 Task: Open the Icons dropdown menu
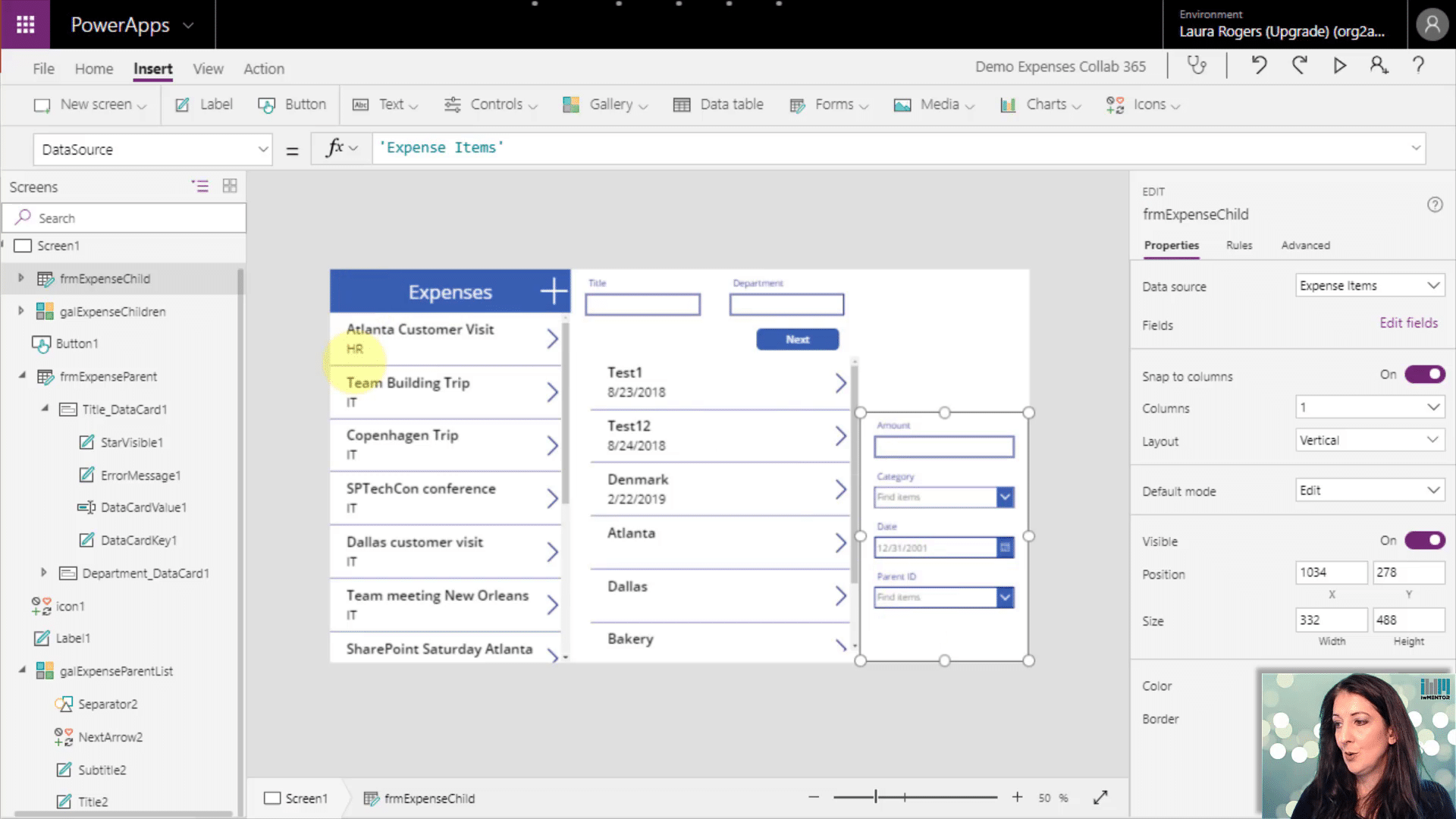coord(1143,105)
